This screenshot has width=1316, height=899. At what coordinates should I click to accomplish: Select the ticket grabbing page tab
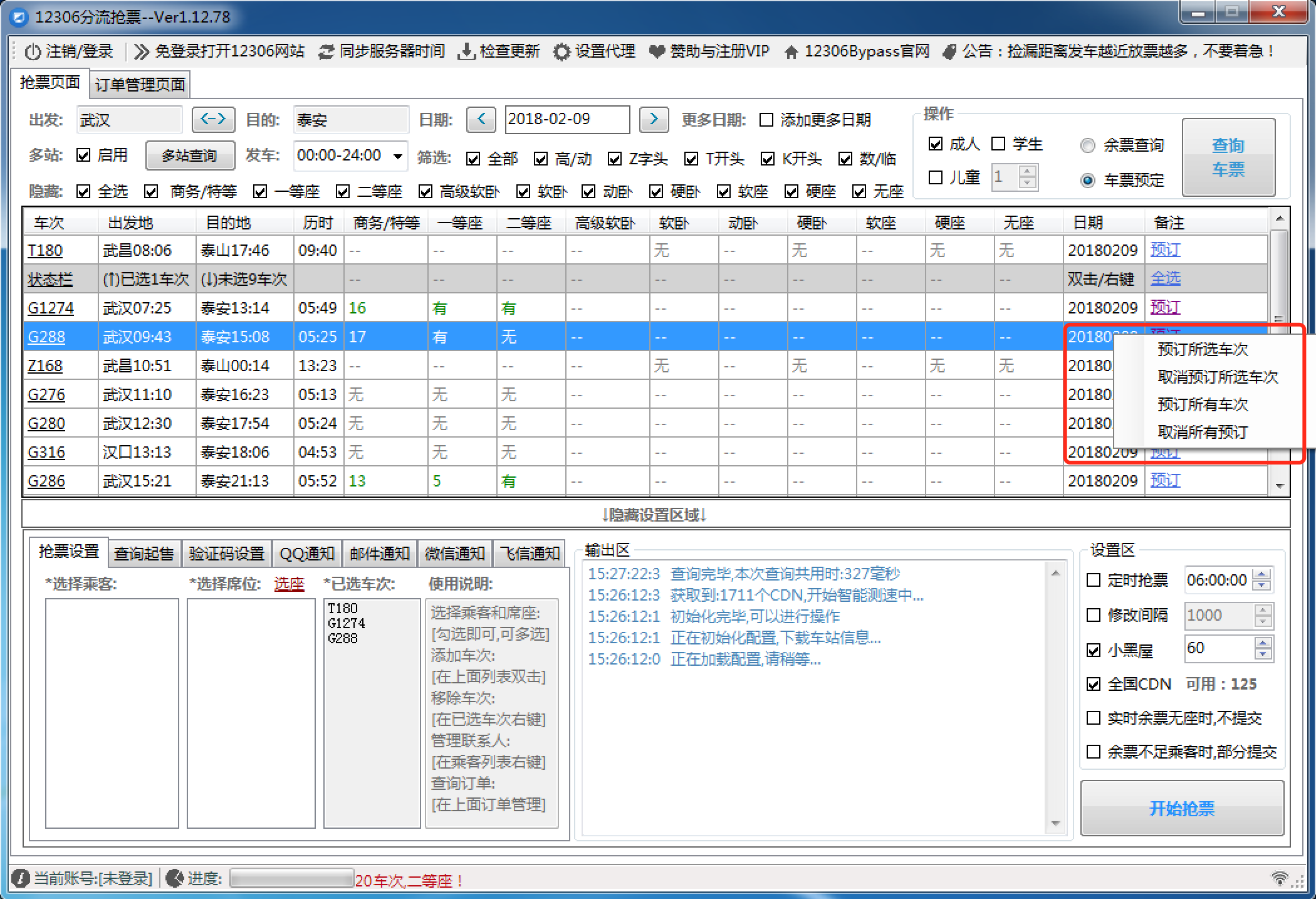click(x=50, y=83)
